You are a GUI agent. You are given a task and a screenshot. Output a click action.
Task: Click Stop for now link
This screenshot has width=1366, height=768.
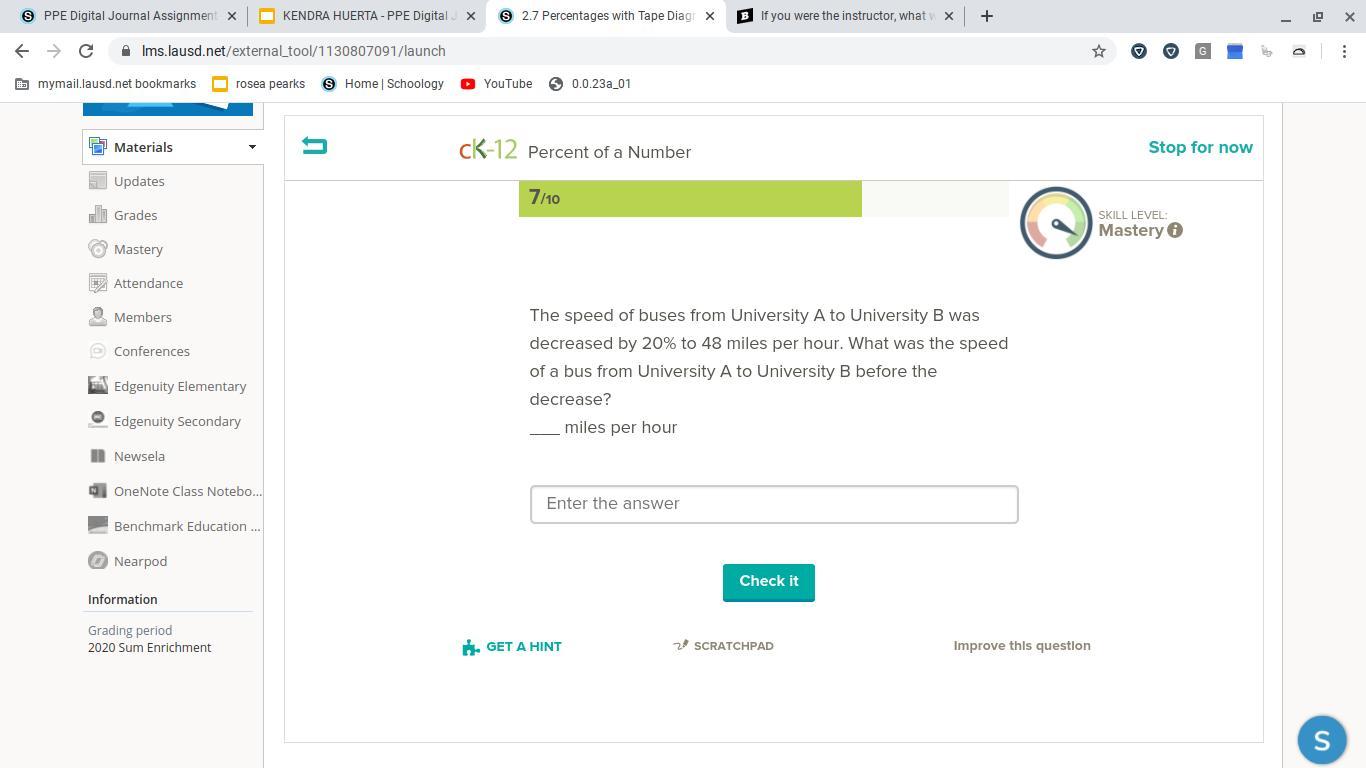click(1199, 147)
